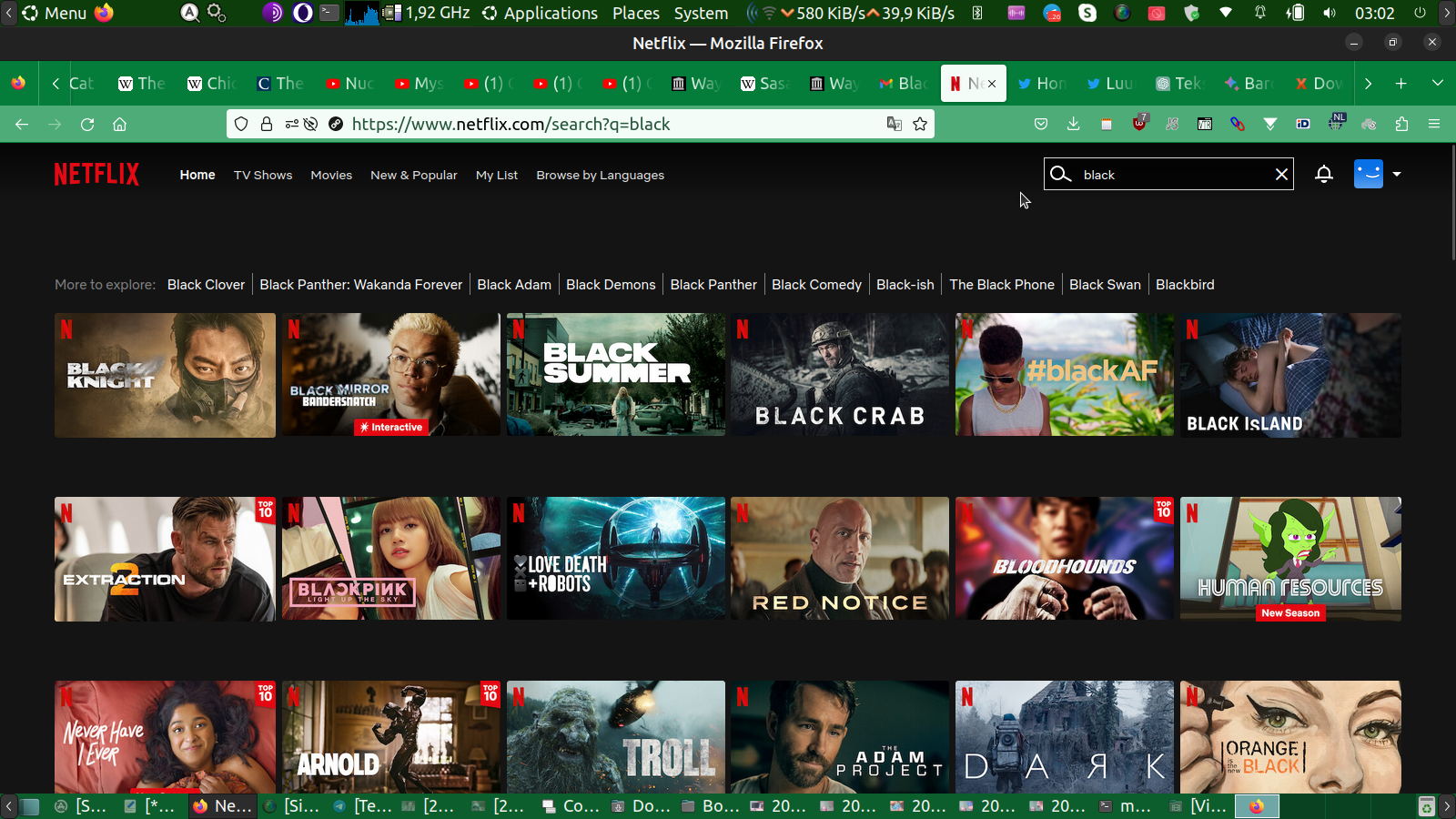Explore the Blackbird suggestion
The image size is (1456, 819).
point(1185,285)
